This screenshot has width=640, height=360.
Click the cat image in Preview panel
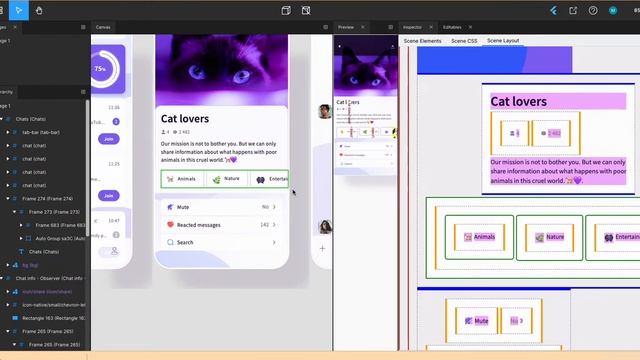coord(365,67)
